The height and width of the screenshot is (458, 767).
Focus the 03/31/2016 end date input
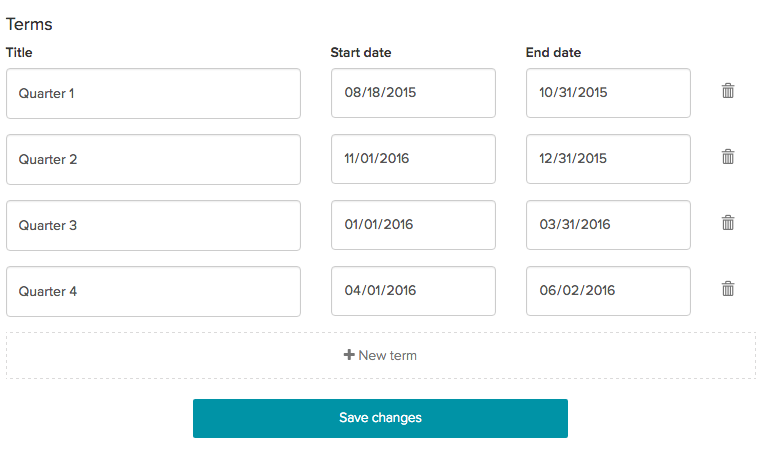pyautogui.click(x=609, y=225)
